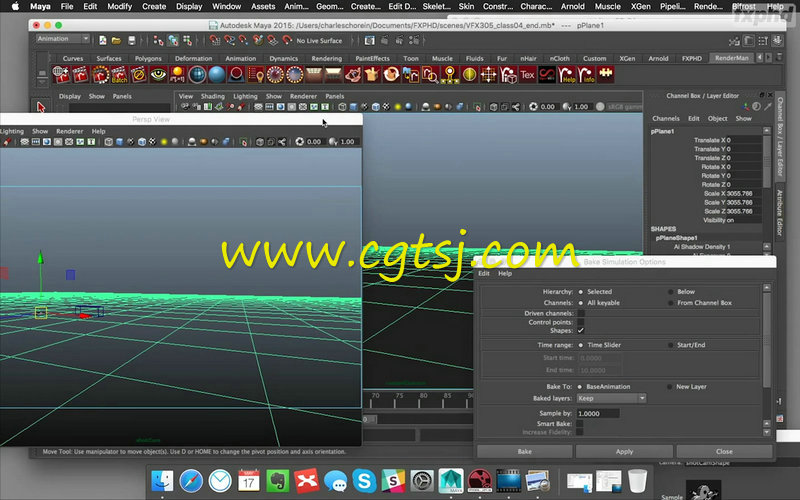This screenshot has height=500, width=800.
Task: Enable the Driven channels checkbox
Action: point(581,313)
